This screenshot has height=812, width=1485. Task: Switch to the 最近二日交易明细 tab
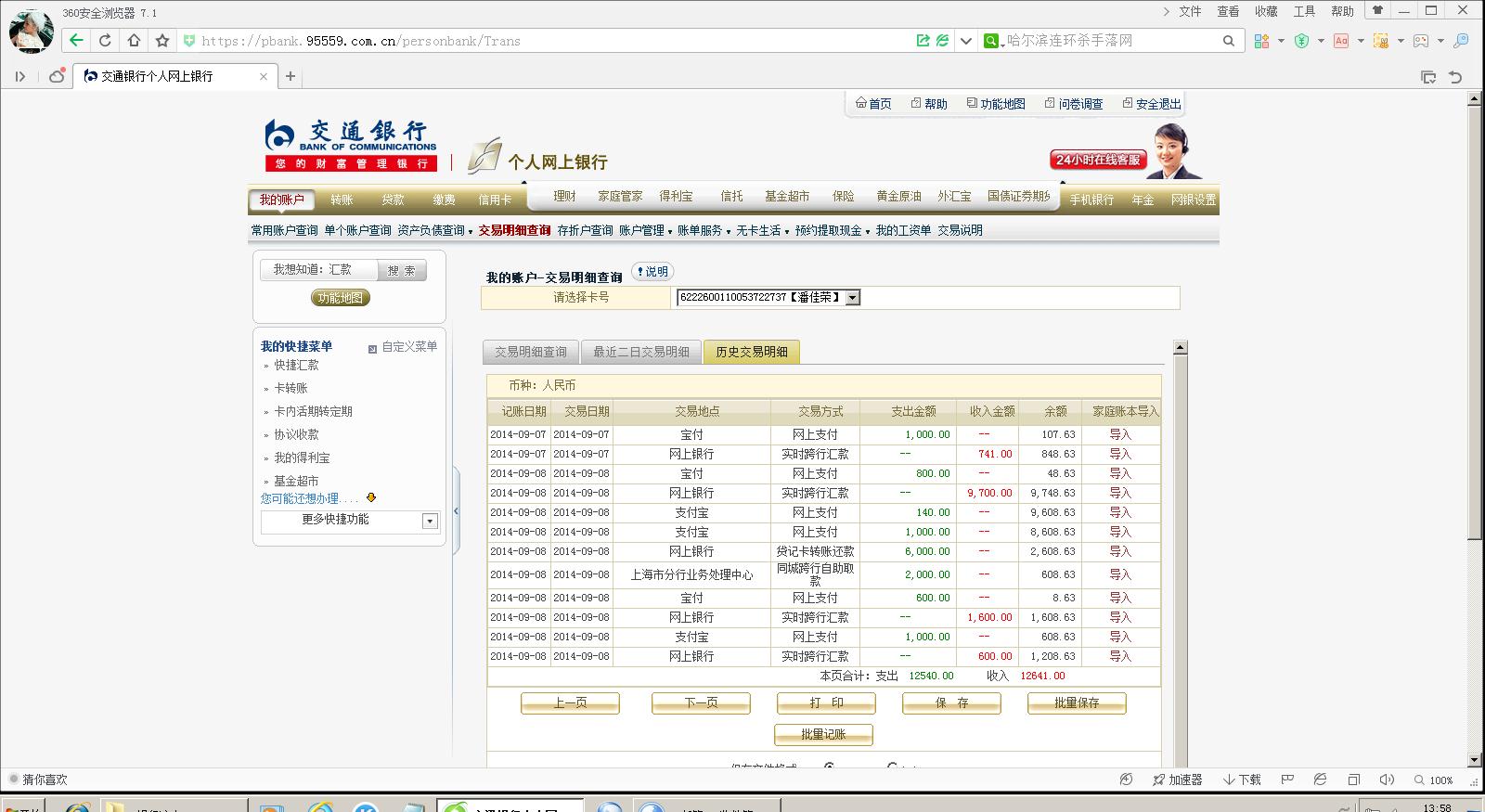click(640, 353)
